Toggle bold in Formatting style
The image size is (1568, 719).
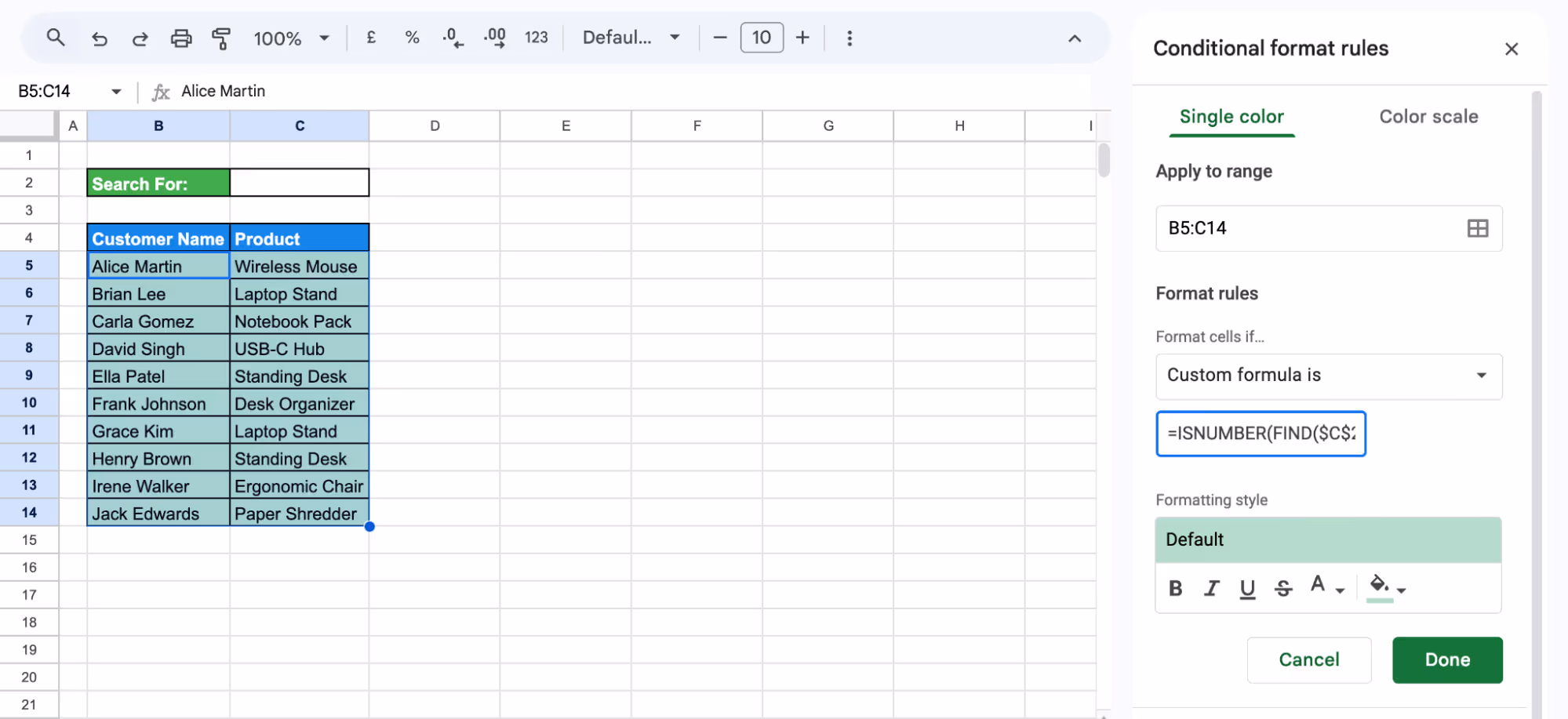coord(1175,588)
